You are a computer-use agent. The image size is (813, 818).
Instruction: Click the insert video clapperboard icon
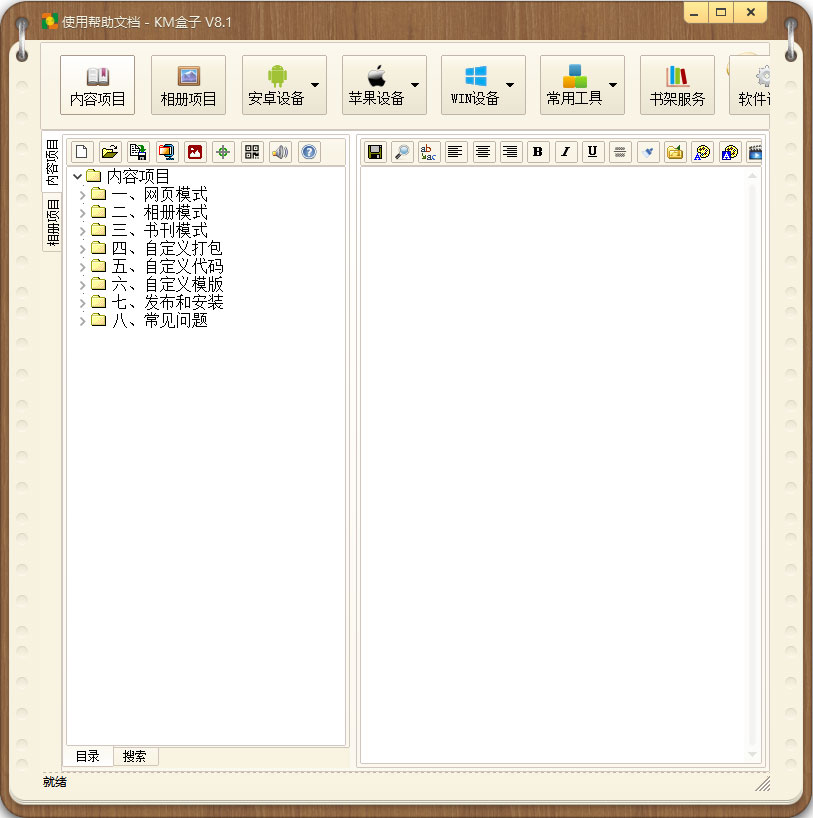[x=755, y=152]
